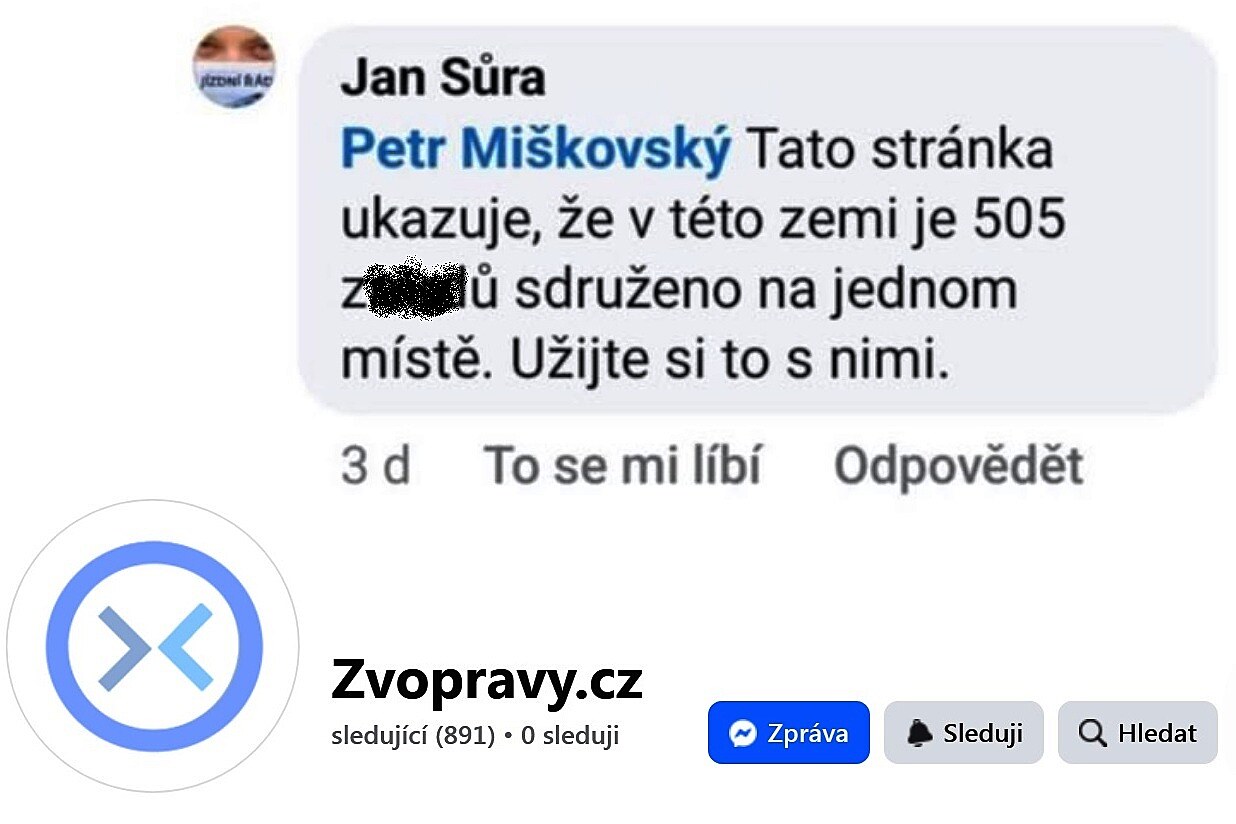Image resolution: width=1236 pixels, height=824 pixels.
Task: Click the magnifying glass icon beside Hledat
Action: point(1093,734)
